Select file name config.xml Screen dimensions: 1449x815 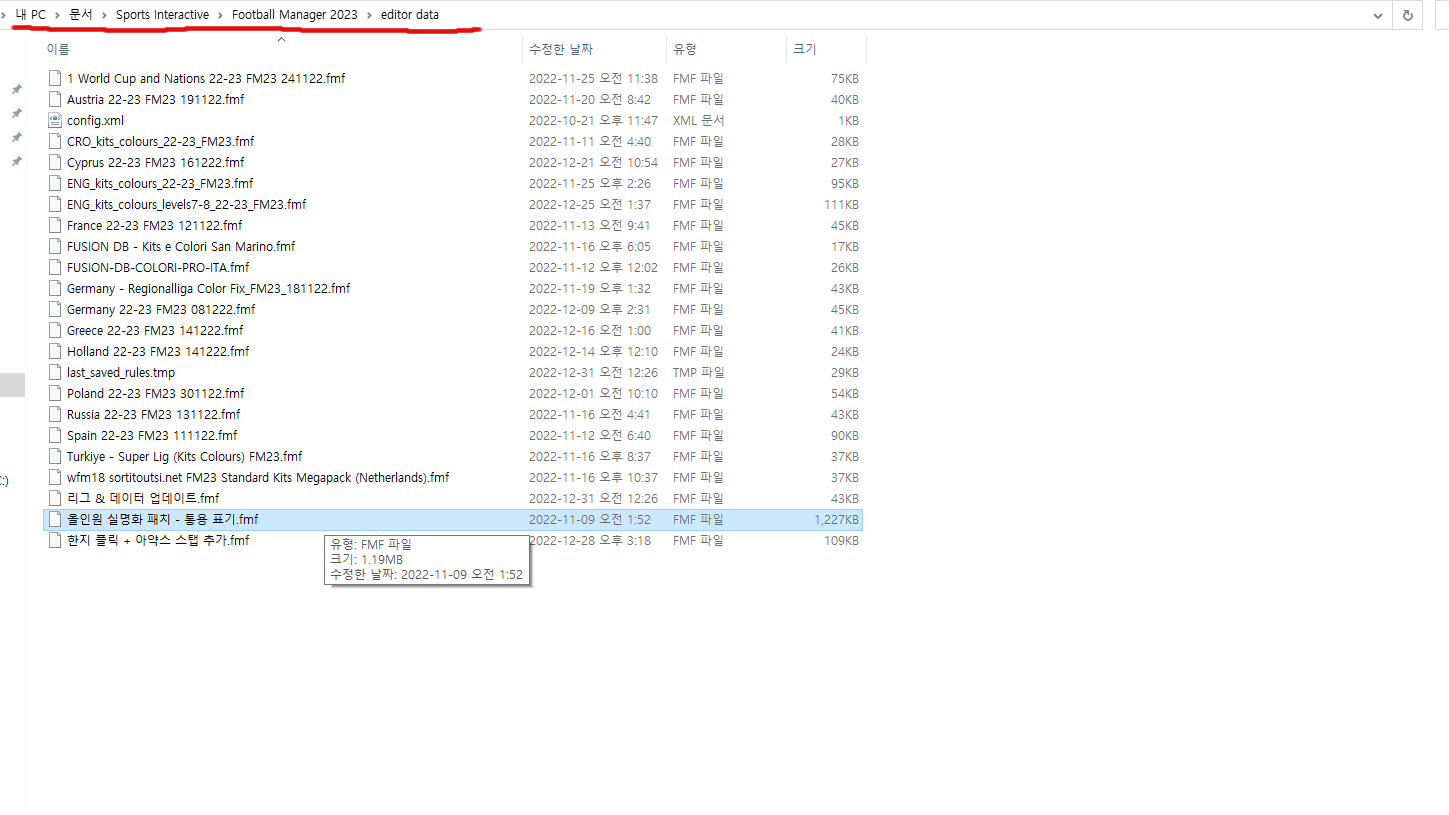(x=95, y=120)
